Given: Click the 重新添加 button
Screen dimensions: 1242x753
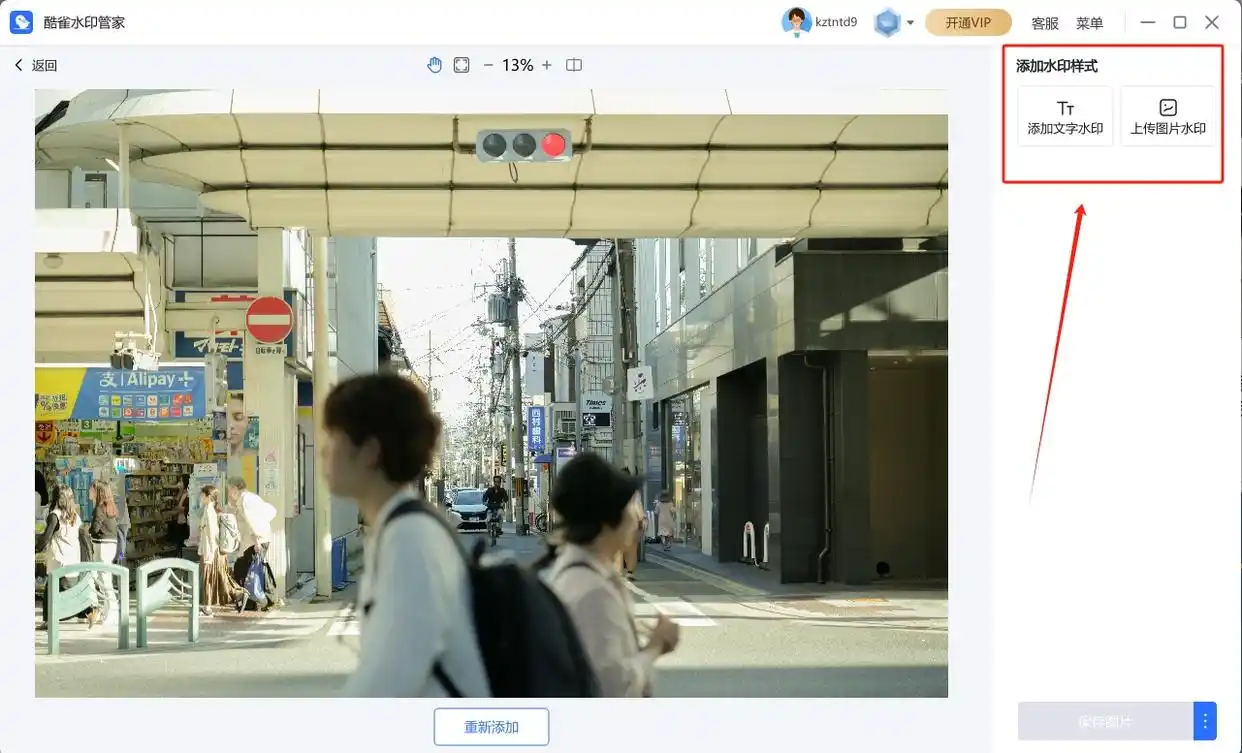Looking at the screenshot, I should pos(491,727).
